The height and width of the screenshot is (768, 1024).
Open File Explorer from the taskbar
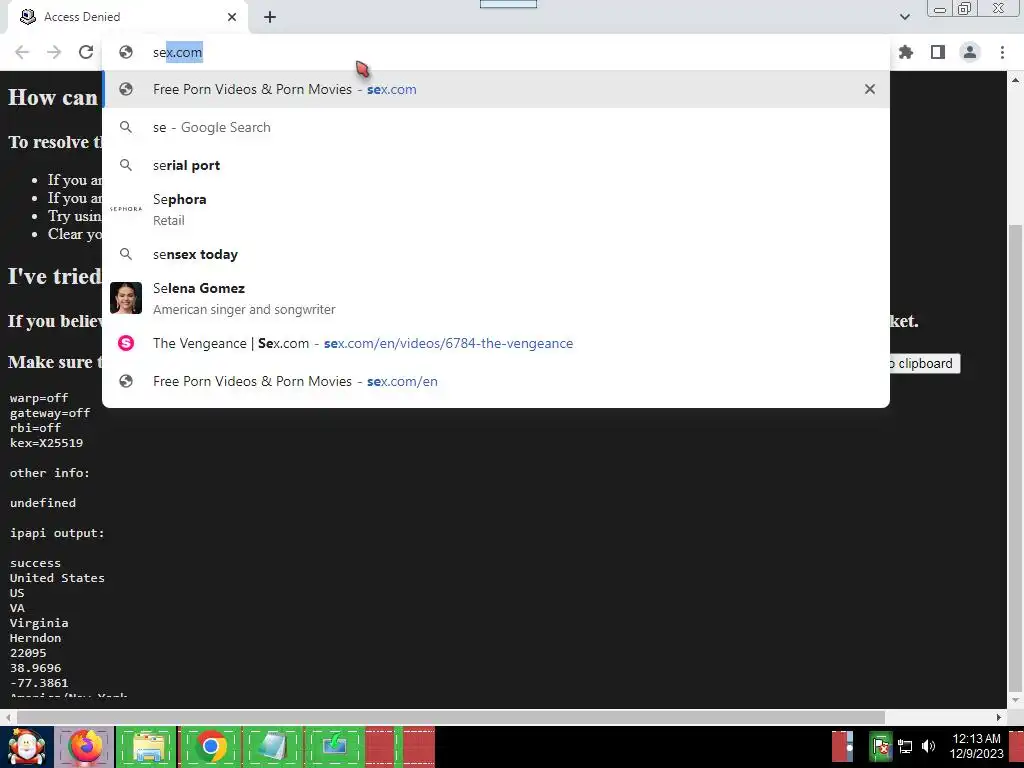pos(147,746)
